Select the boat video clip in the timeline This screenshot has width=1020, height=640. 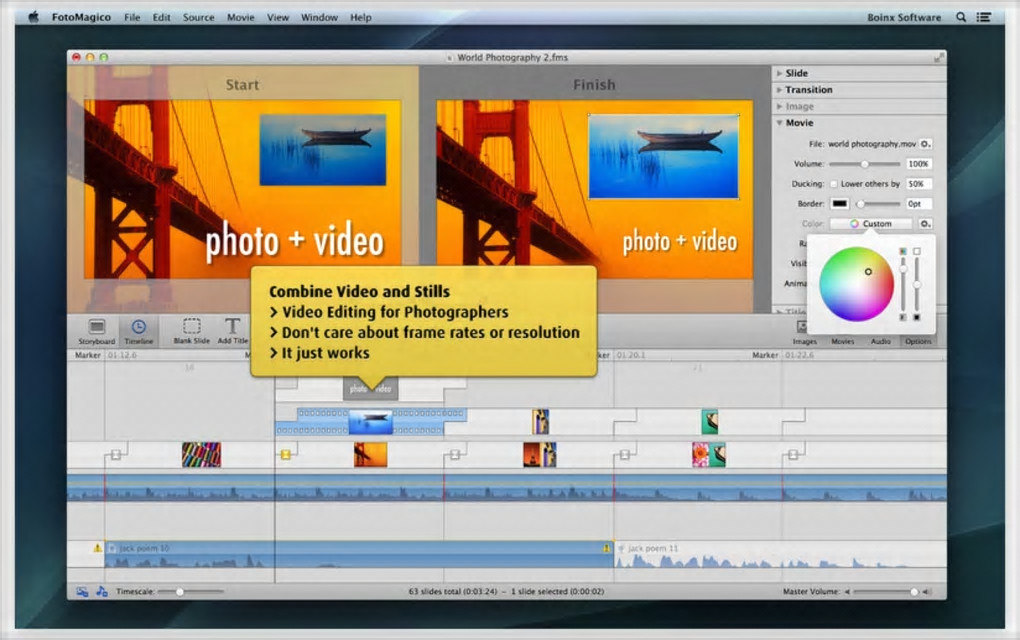tap(370, 422)
